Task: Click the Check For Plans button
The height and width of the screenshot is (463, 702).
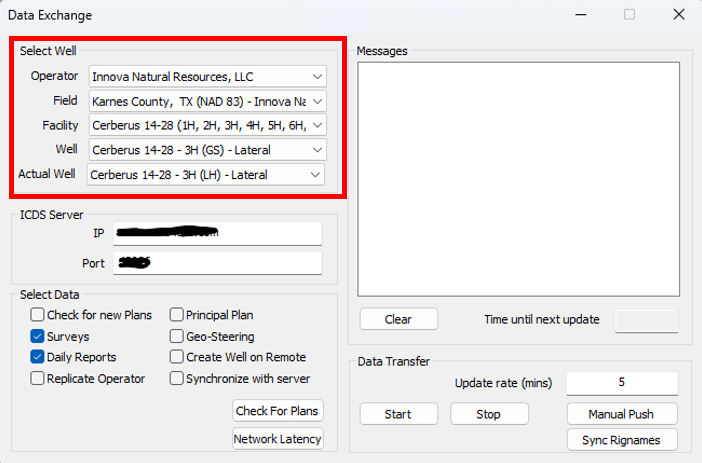Action: (x=277, y=411)
